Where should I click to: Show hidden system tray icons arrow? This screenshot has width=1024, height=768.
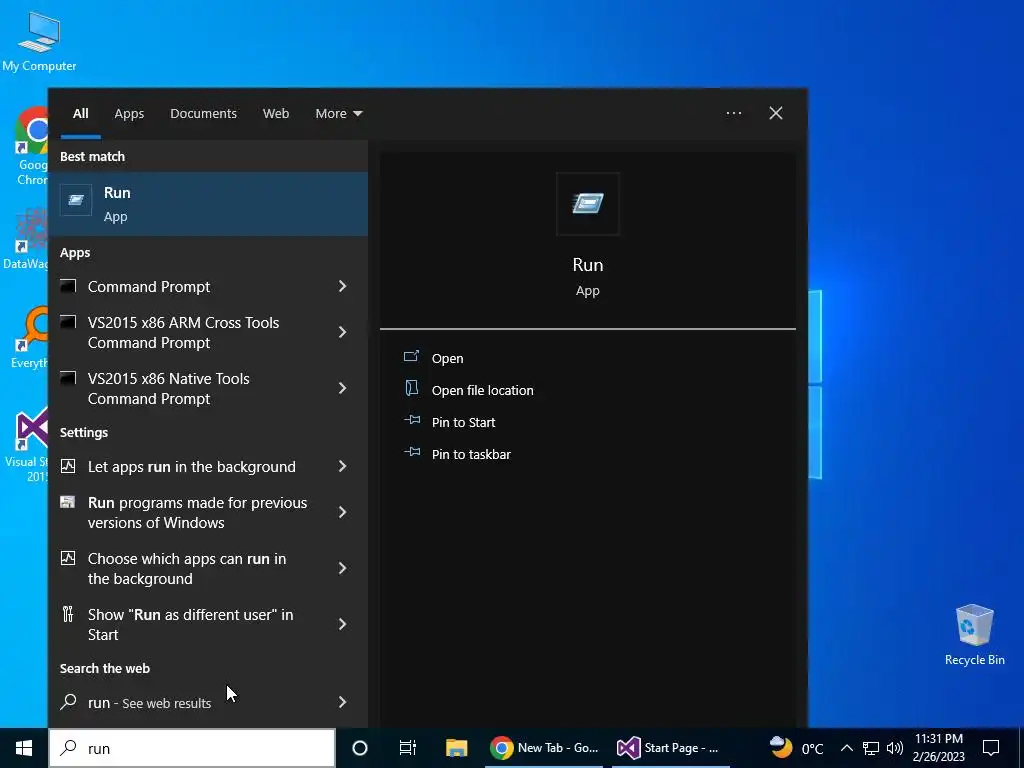(x=846, y=748)
